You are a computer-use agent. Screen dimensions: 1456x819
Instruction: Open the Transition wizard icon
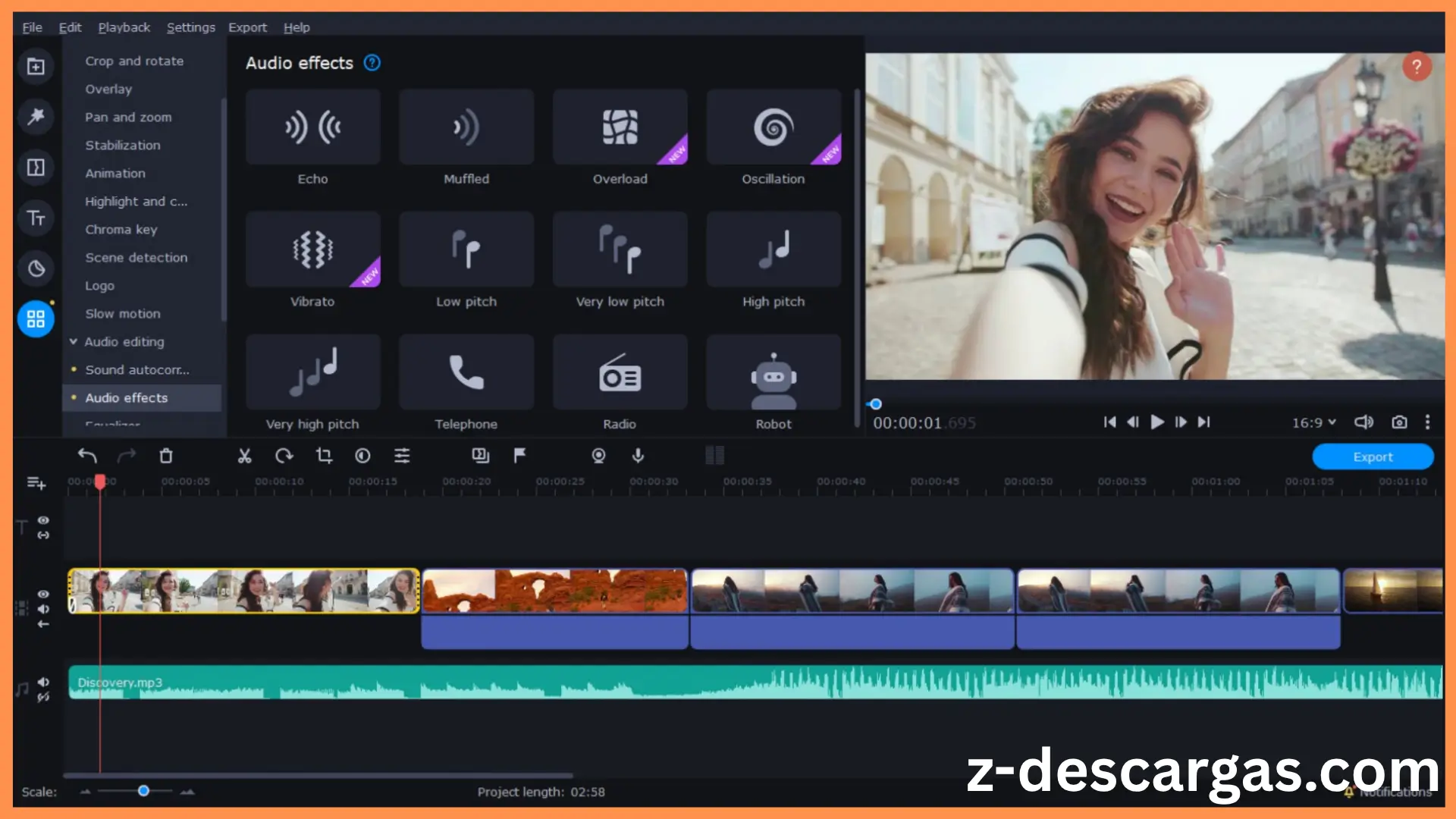480,456
